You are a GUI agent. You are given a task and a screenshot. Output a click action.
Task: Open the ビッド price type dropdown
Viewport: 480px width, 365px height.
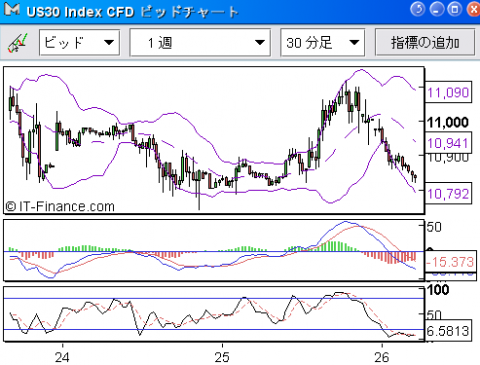[79, 42]
